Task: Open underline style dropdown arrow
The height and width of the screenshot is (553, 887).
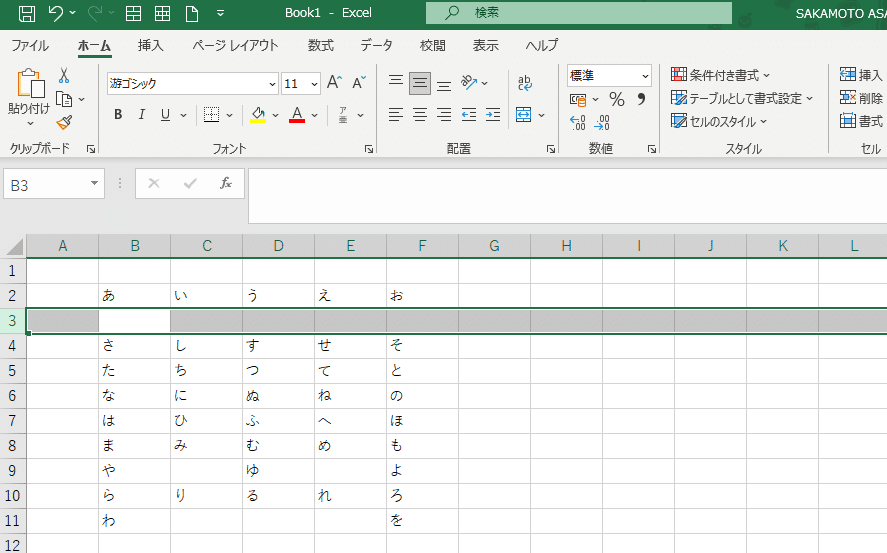Action: click(183, 115)
